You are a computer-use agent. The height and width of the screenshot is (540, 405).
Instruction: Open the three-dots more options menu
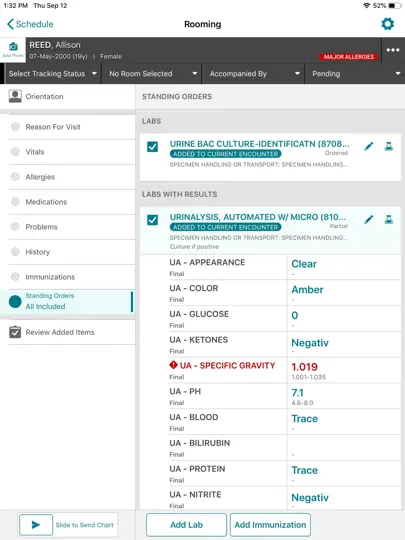[393, 50]
